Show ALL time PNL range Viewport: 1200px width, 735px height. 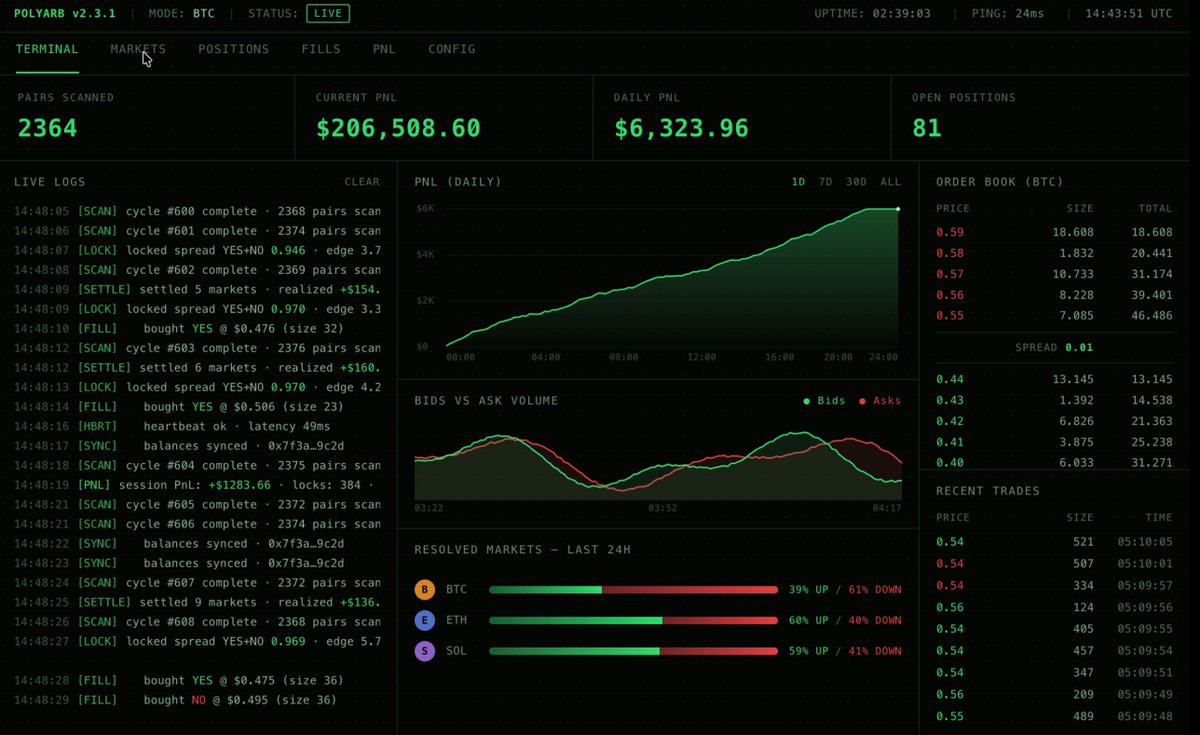890,182
